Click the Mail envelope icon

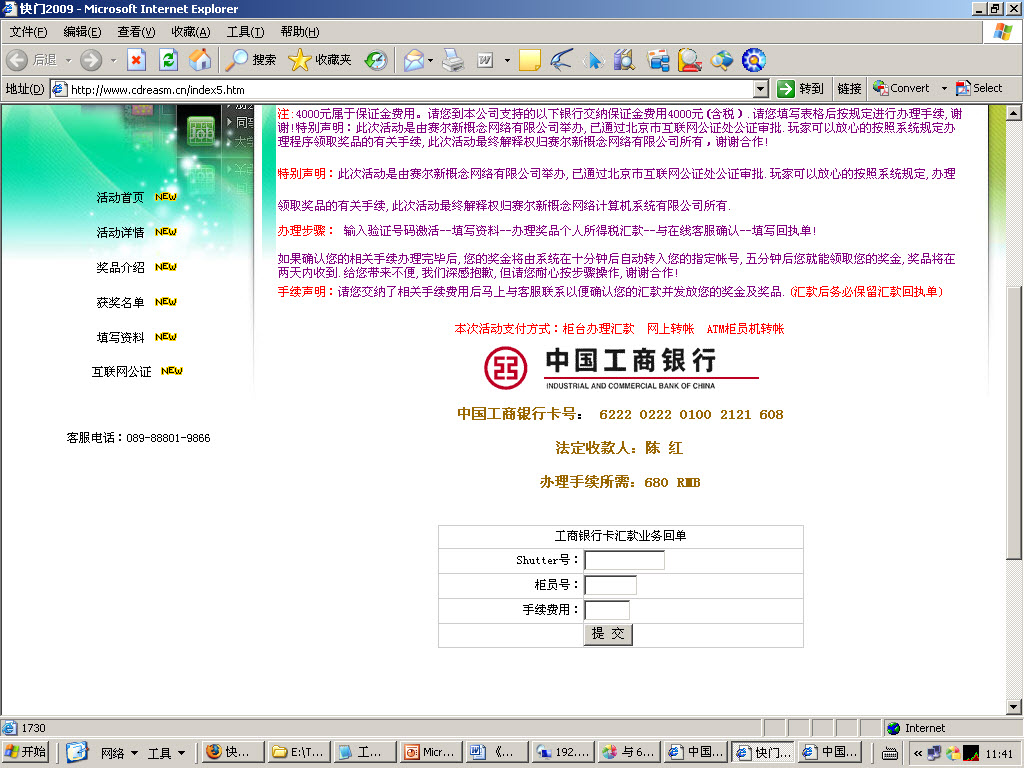413,60
